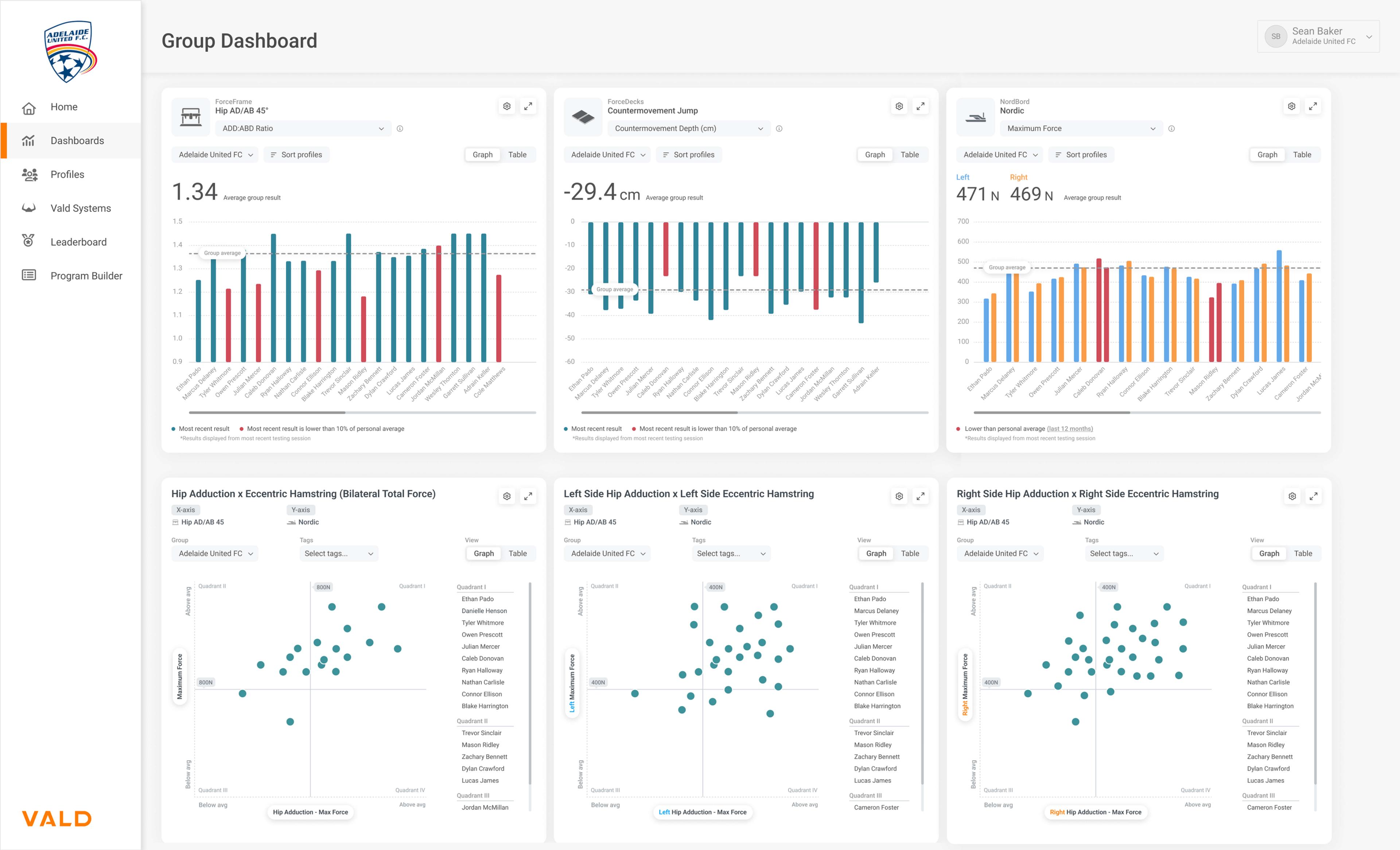
Task: Open settings gear on Countermovement Jump card
Action: [x=899, y=106]
